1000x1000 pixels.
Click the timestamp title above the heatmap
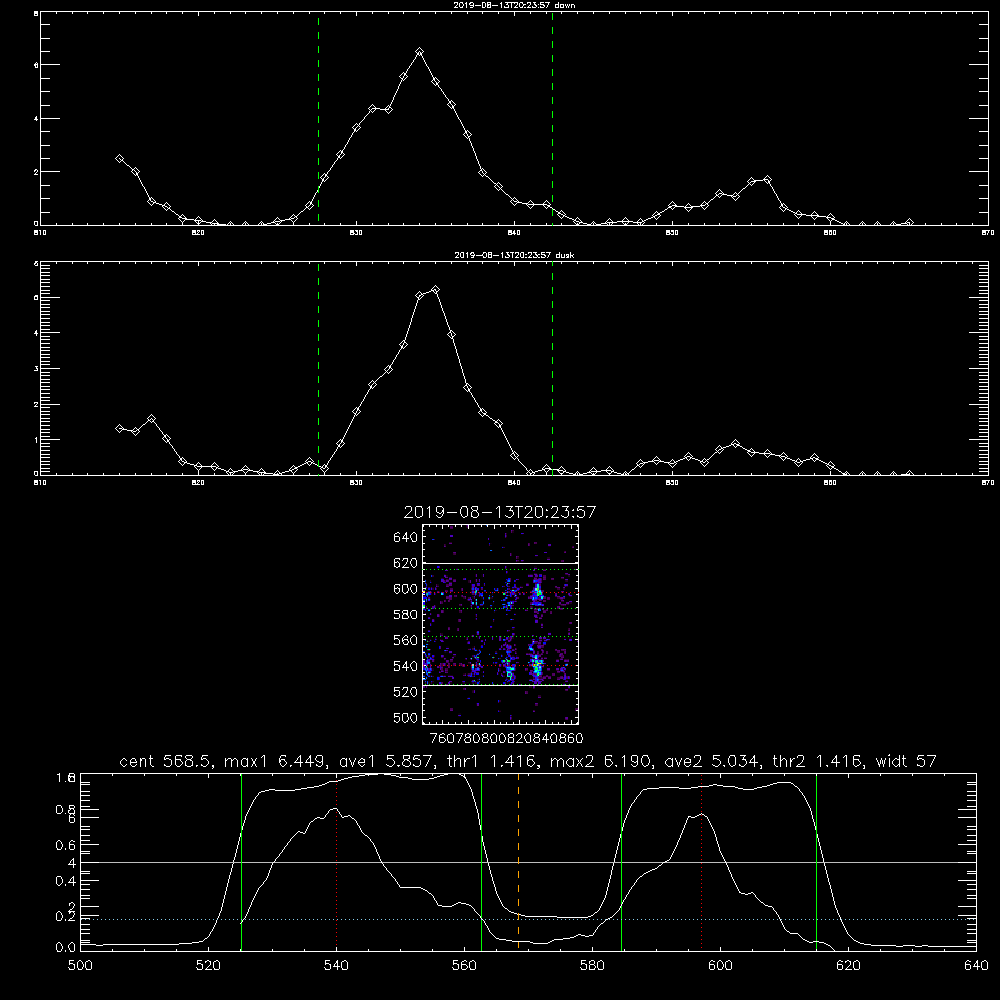coord(499,512)
